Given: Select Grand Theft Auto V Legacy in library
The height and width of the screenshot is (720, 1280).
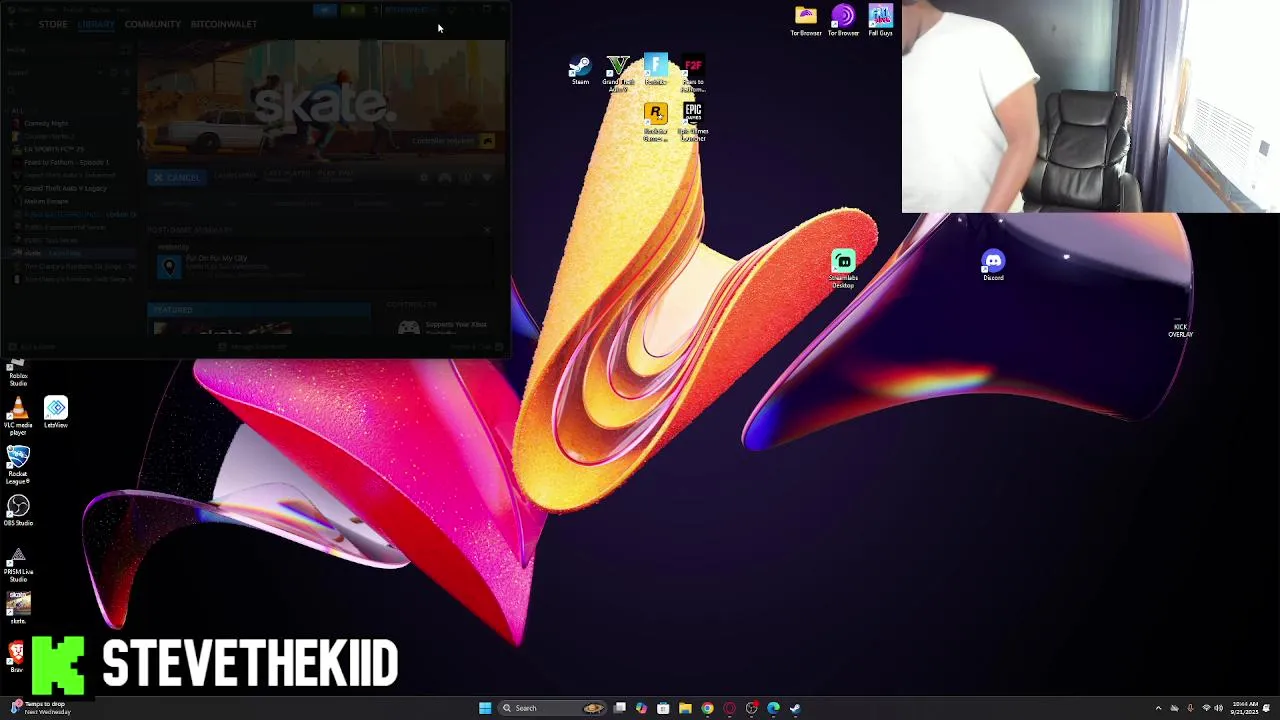Looking at the screenshot, I should (65, 188).
